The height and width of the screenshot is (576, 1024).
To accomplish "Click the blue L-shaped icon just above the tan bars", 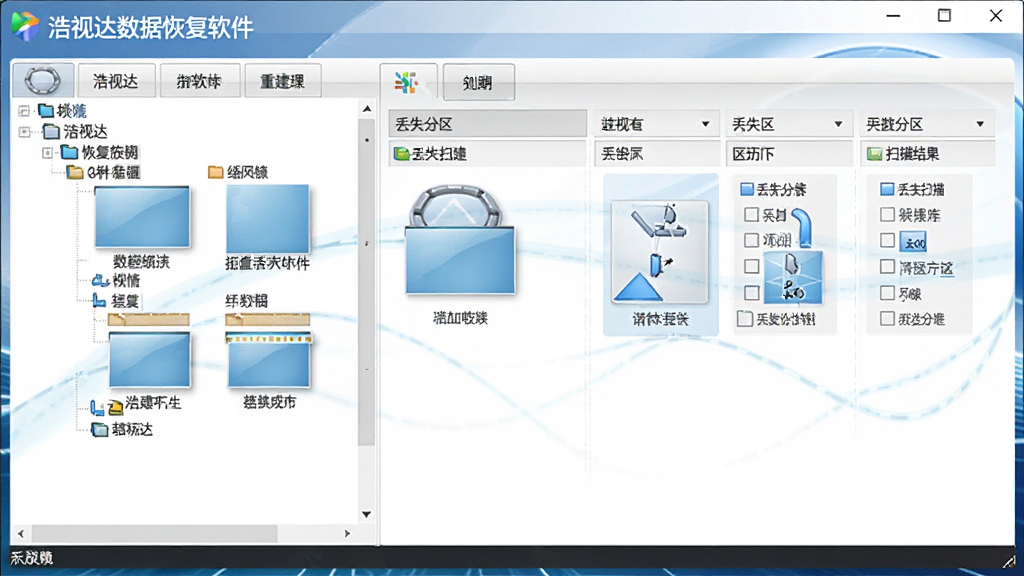I will [x=99, y=300].
